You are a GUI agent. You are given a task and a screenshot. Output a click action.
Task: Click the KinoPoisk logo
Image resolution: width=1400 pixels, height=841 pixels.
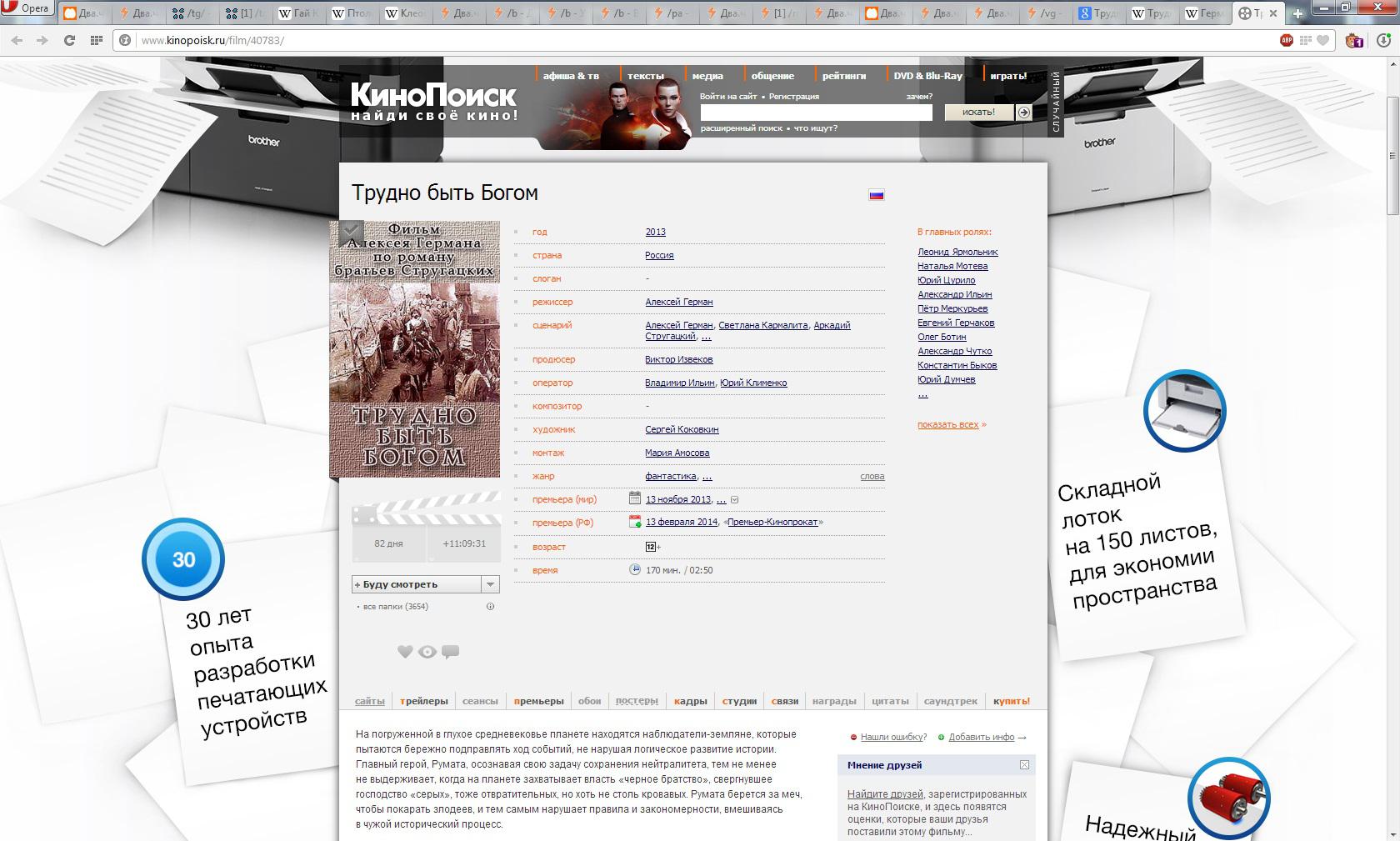[x=433, y=103]
